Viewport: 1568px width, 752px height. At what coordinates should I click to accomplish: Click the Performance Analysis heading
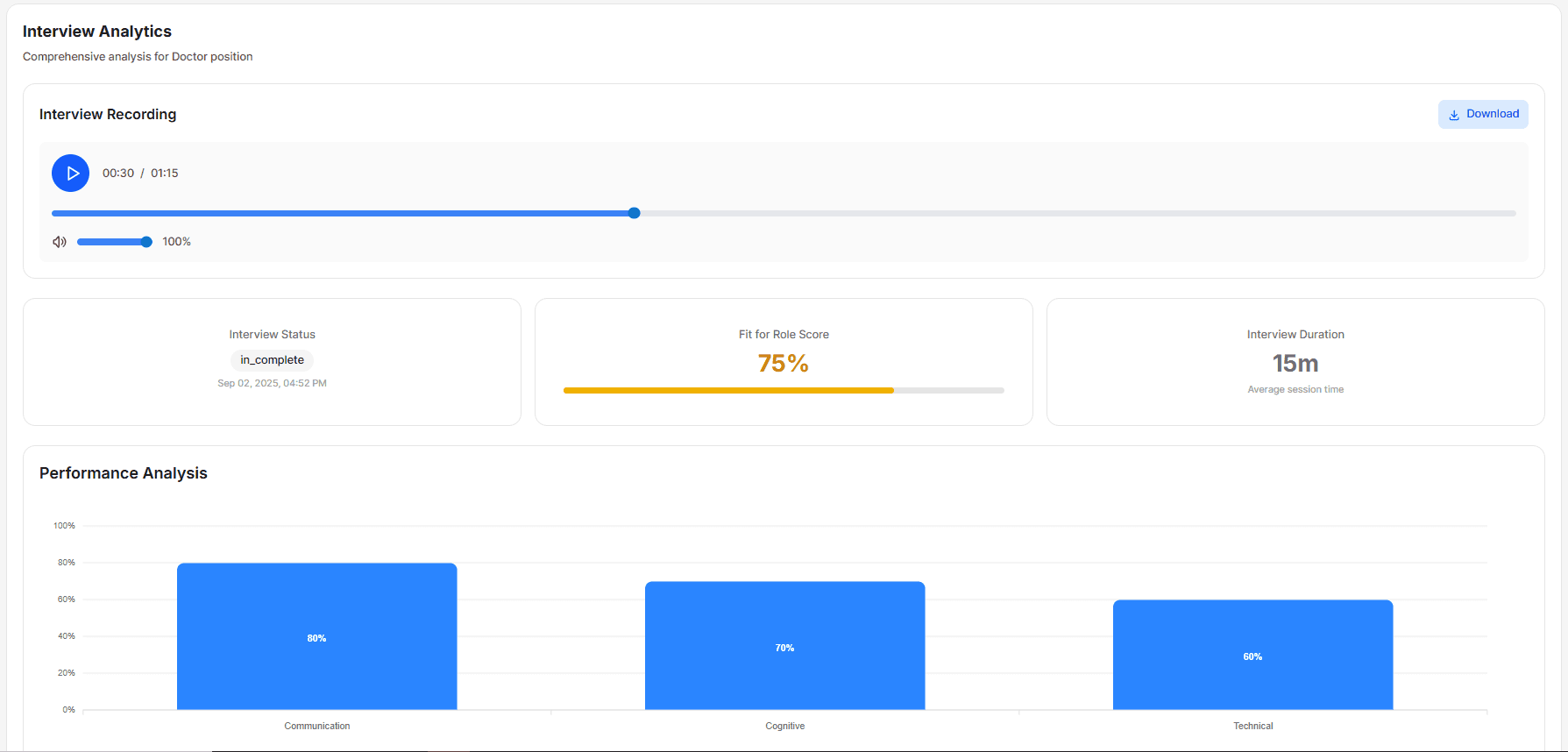click(x=124, y=473)
